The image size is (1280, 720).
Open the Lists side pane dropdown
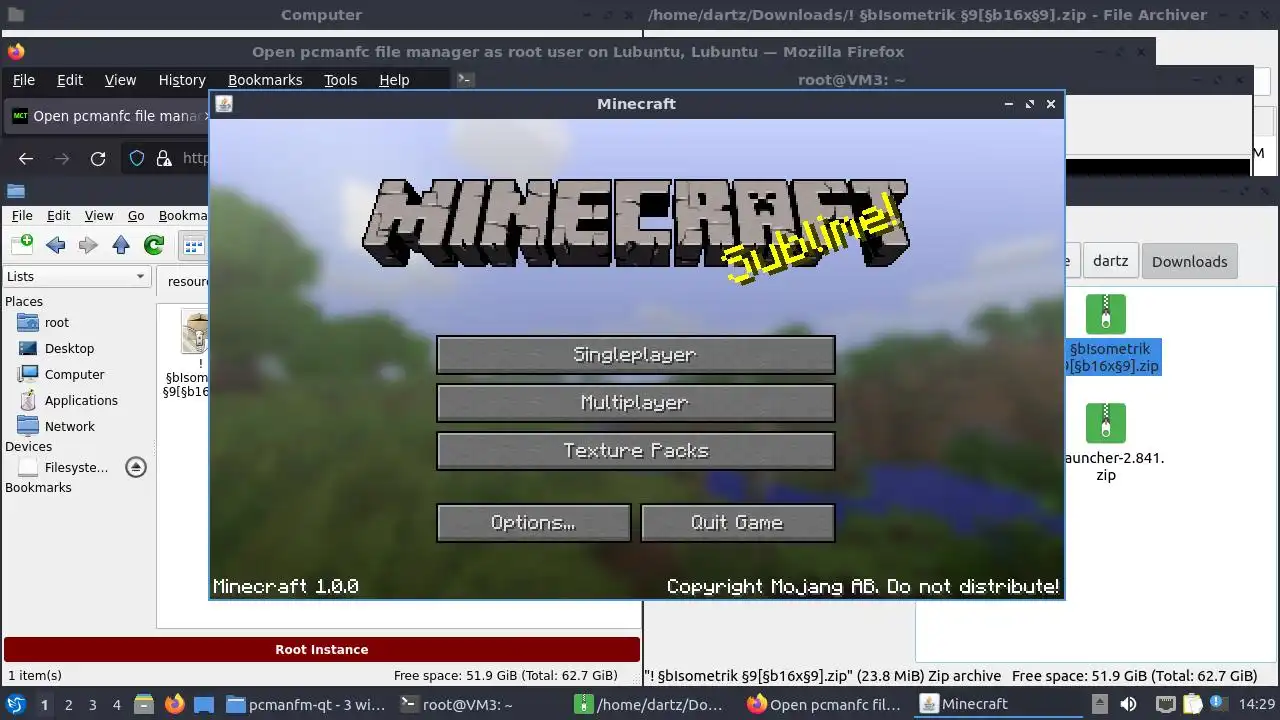tap(77, 276)
